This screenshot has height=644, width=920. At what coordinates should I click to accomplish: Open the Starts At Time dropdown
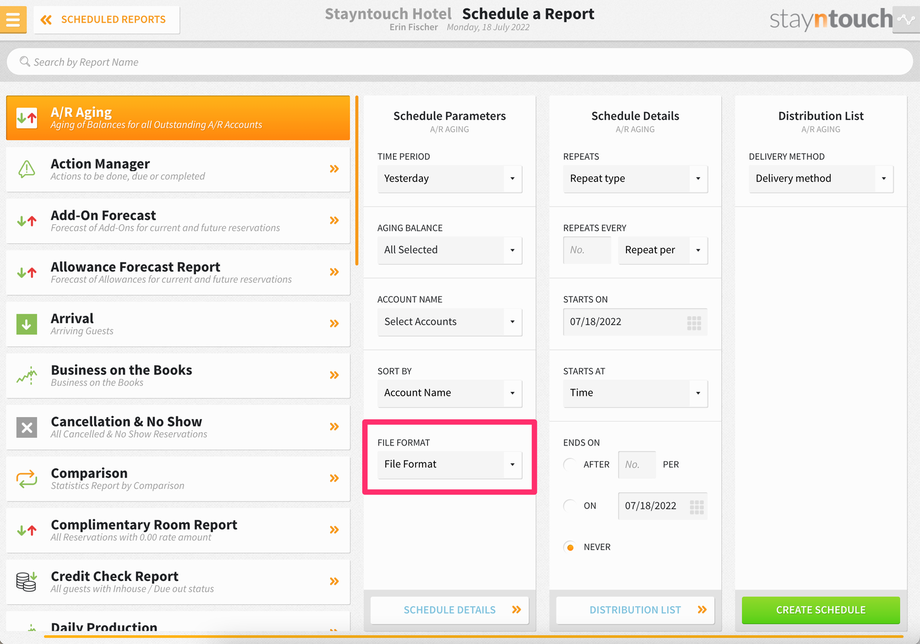635,394
